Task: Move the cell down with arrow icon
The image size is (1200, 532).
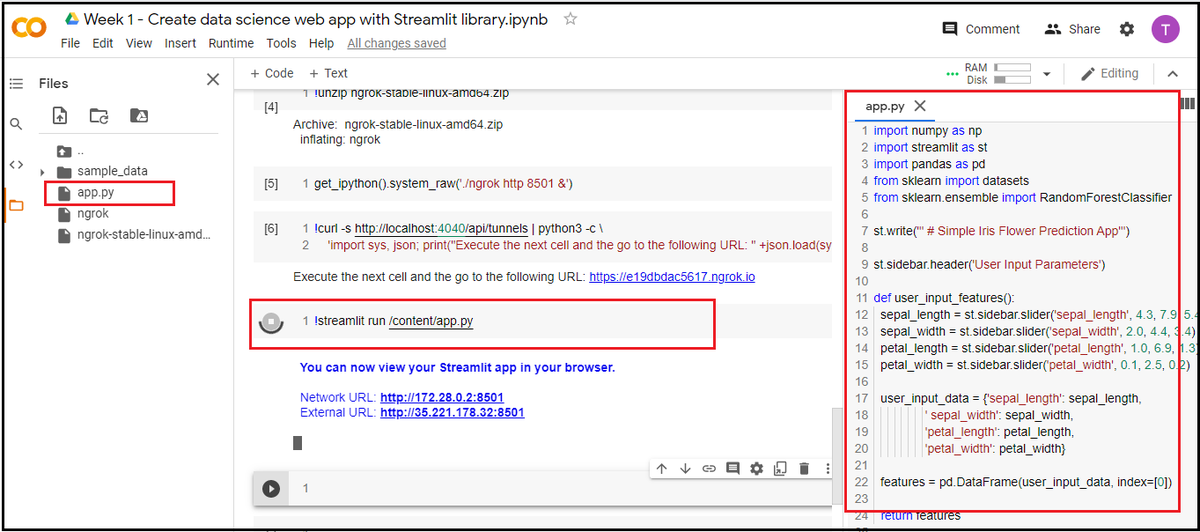Action: tap(685, 468)
